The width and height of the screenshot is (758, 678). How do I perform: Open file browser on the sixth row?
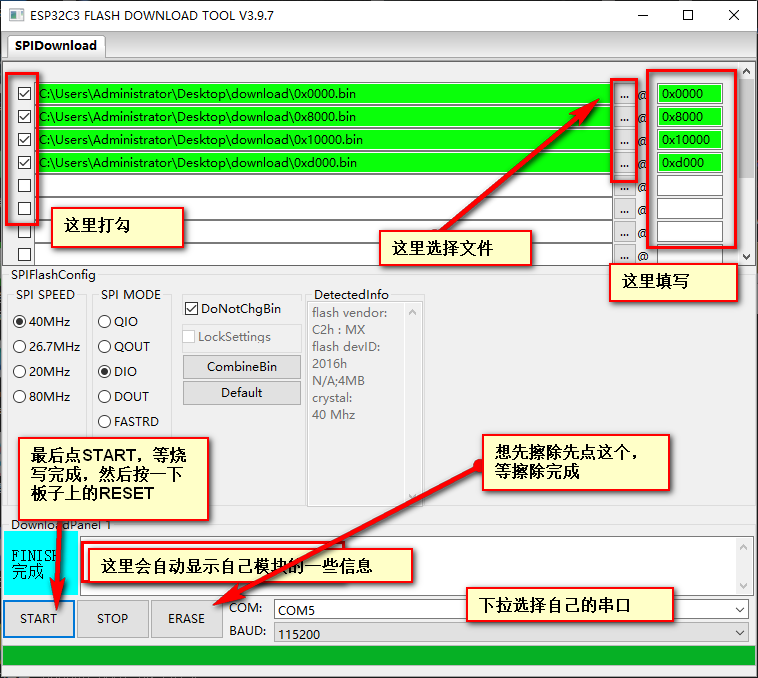coord(624,209)
